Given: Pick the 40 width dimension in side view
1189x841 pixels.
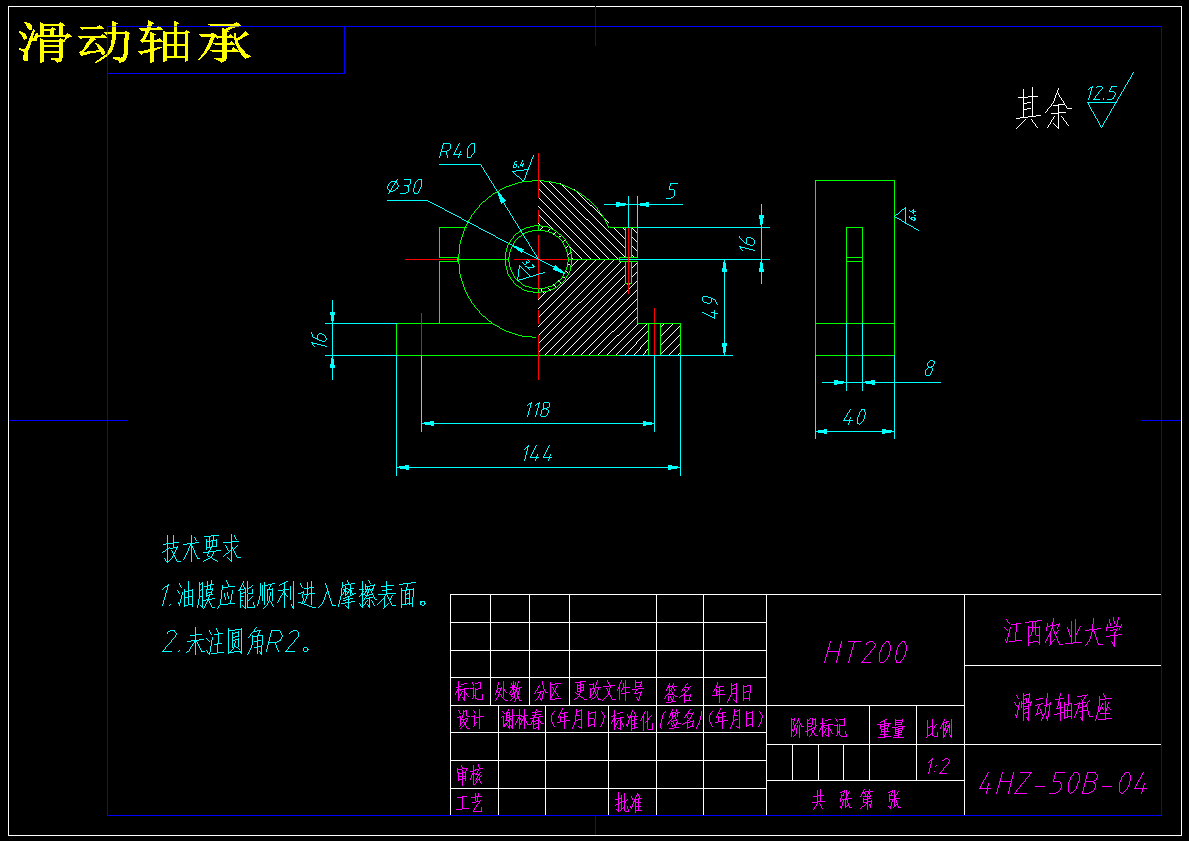Looking at the screenshot, I should (x=855, y=417).
